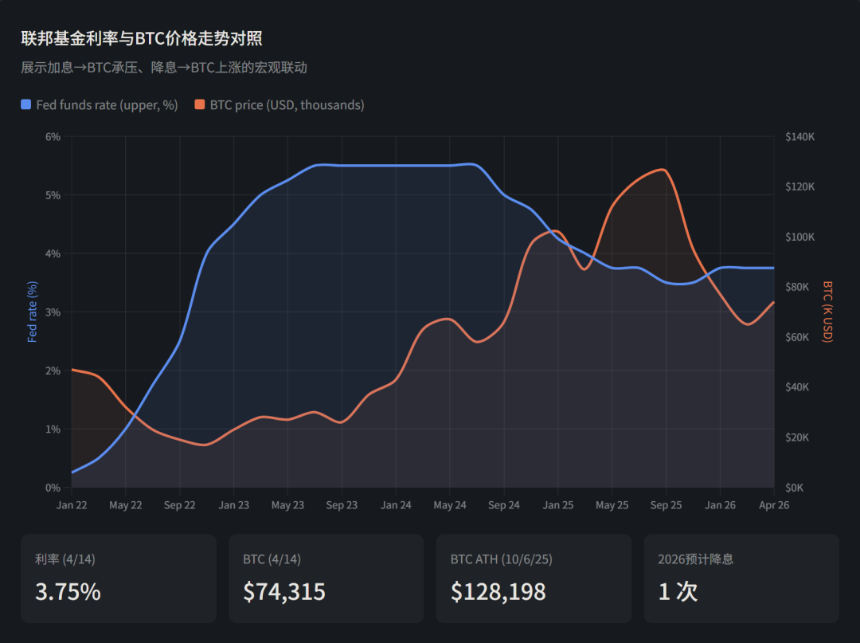Click the orange BTC price legend swatch

click(200, 105)
